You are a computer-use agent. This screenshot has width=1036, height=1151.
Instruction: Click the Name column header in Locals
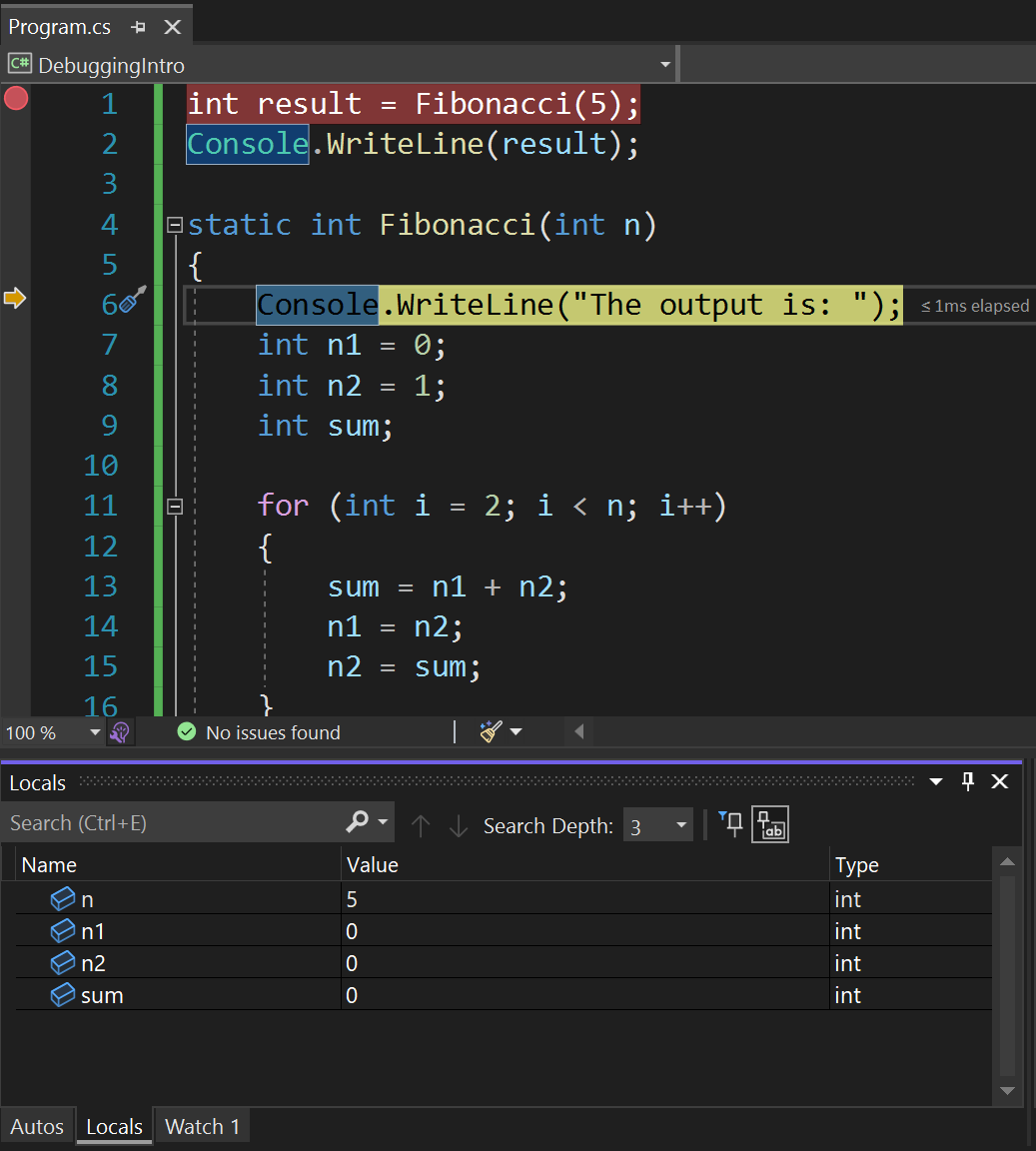179,864
